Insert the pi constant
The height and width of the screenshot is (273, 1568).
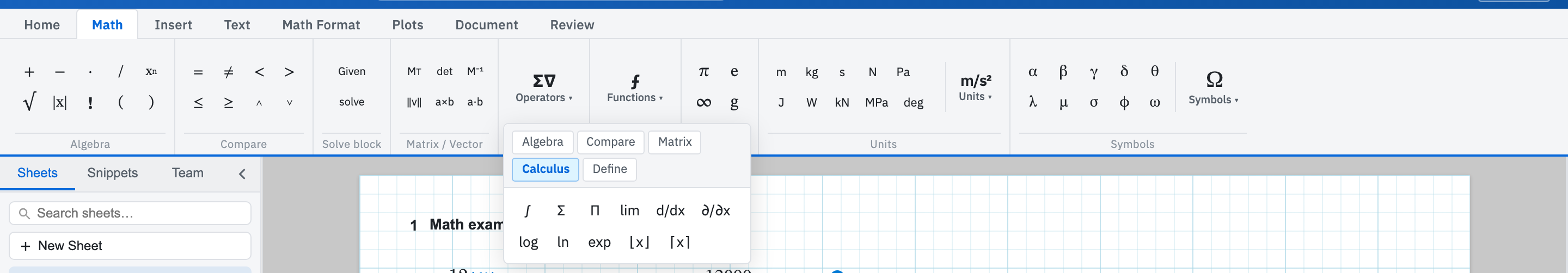click(x=703, y=72)
